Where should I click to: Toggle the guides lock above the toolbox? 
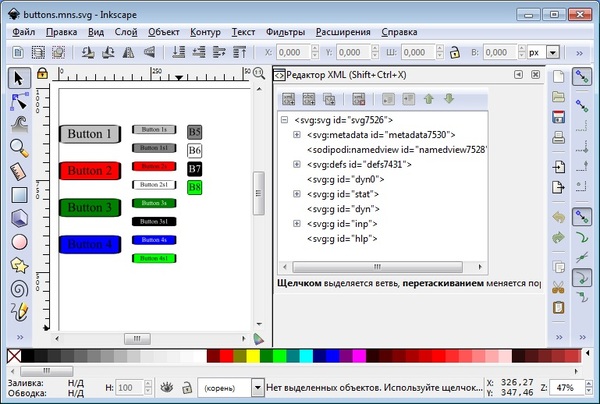pyautogui.click(x=42, y=73)
